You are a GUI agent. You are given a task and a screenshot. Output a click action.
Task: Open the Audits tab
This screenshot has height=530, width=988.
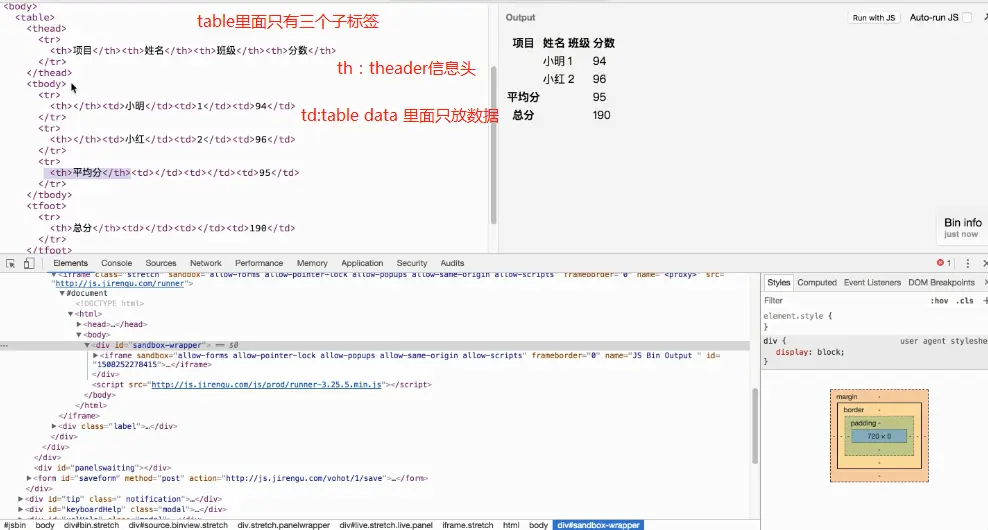coord(452,263)
